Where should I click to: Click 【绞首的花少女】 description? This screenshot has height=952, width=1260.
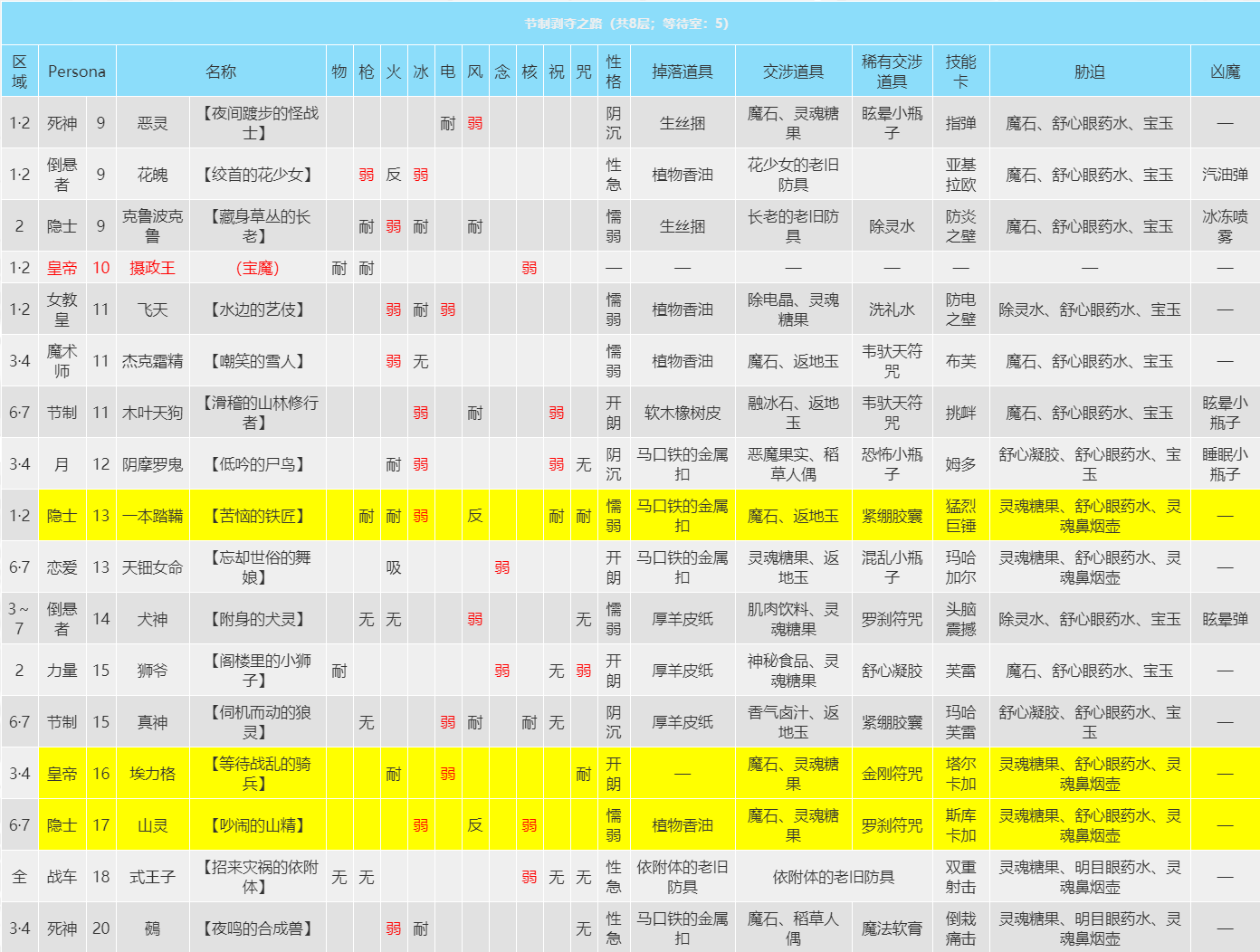[x=258, y=175]
